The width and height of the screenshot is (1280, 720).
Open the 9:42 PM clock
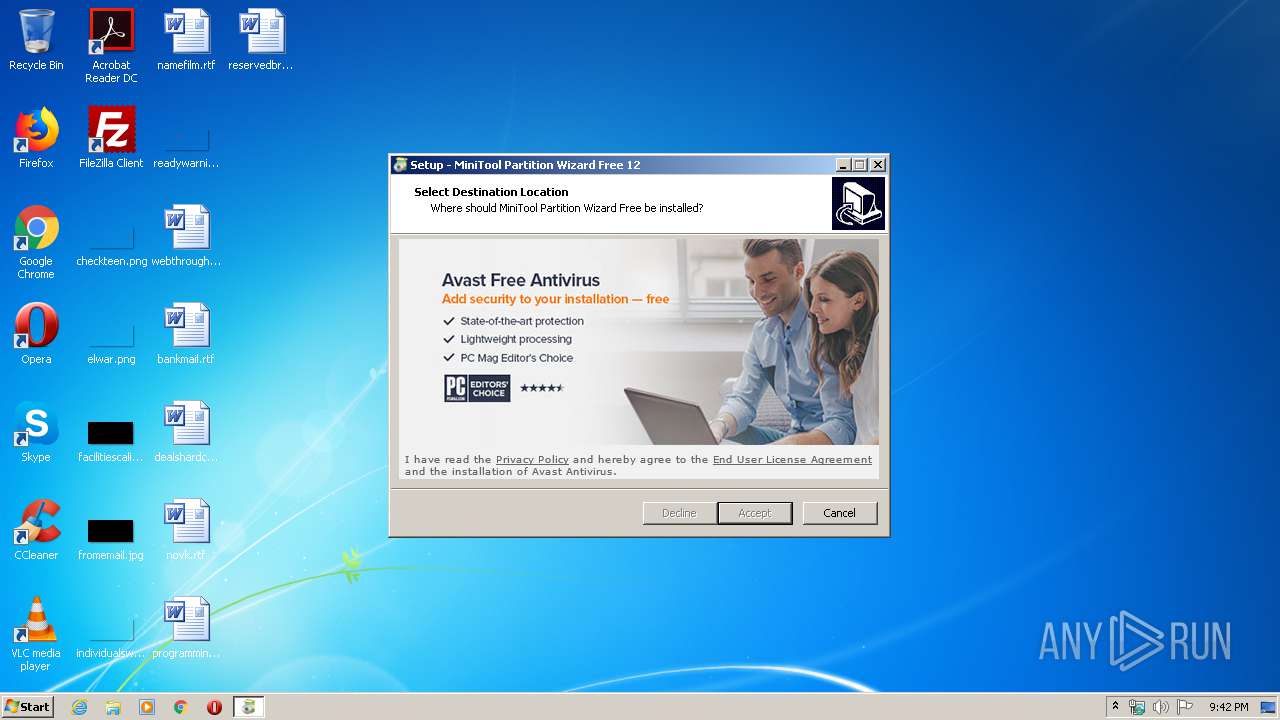1228,707
